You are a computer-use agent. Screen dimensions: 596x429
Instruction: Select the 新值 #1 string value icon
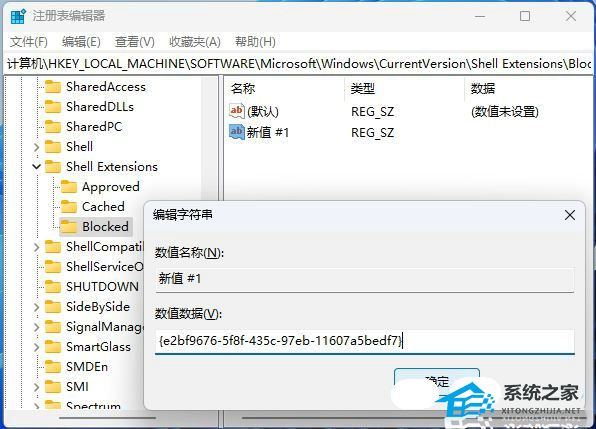[236, 132]
